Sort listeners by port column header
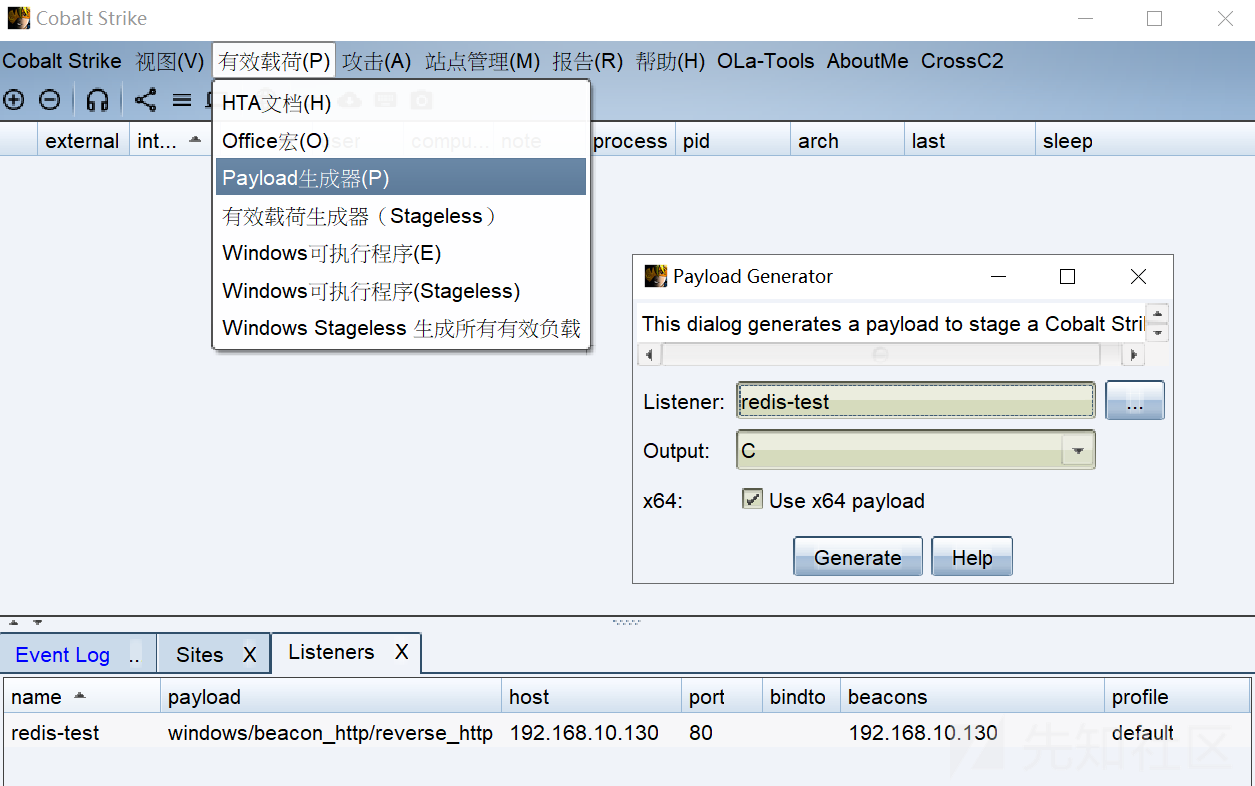The image size is (1255, 786). point(721,697)
